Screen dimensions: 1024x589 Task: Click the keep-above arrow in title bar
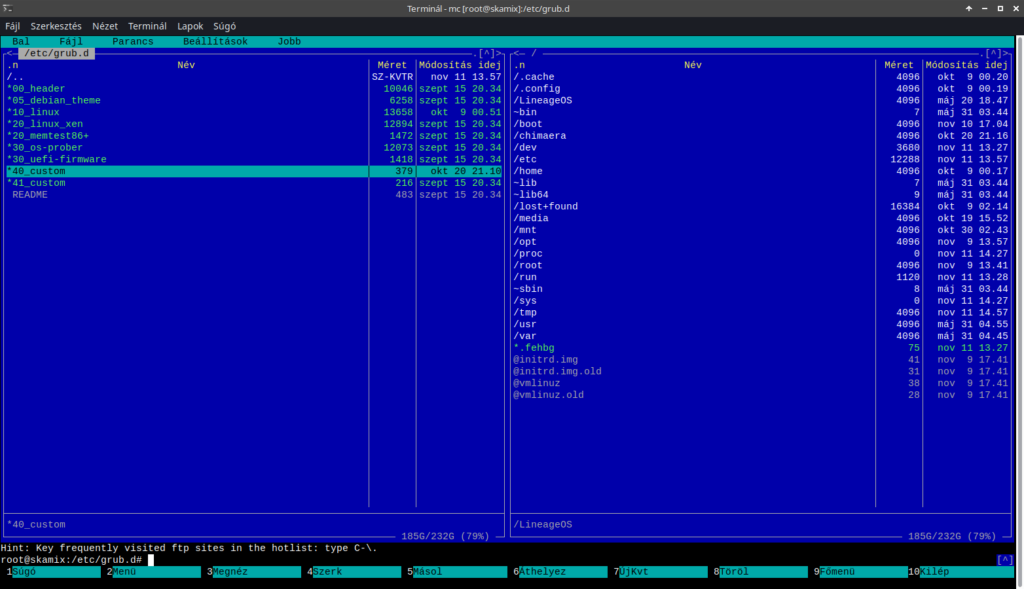coord(968,8)
